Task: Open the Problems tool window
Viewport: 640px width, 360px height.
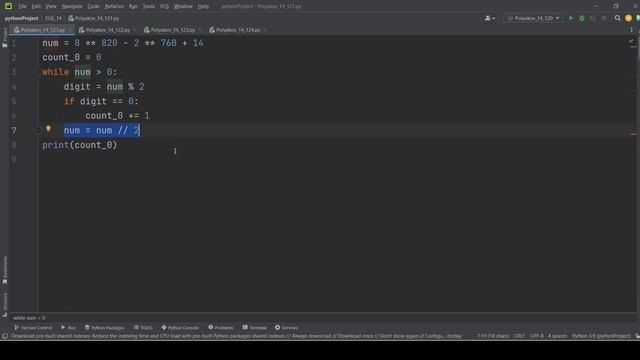Action: 221,327
